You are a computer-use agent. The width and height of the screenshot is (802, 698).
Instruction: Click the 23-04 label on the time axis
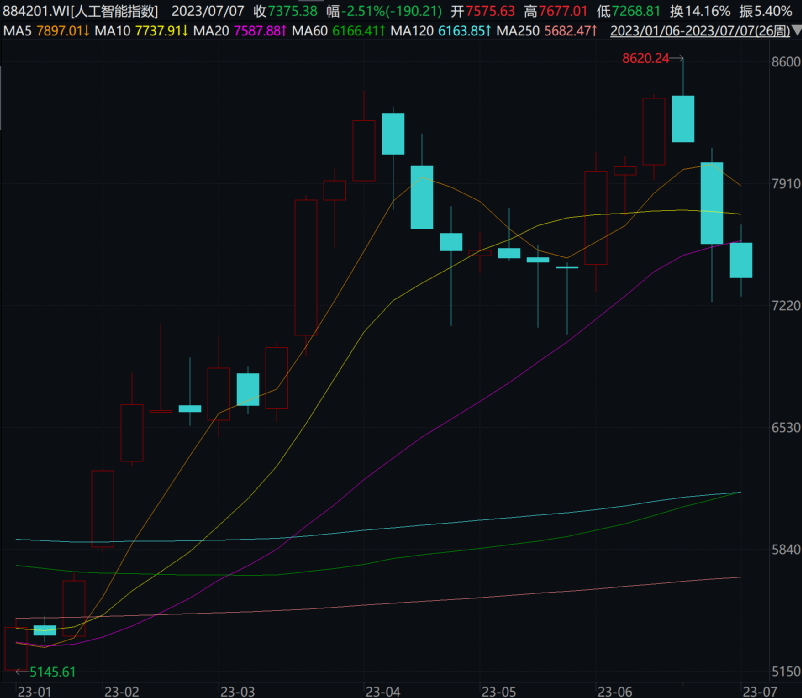382,691
